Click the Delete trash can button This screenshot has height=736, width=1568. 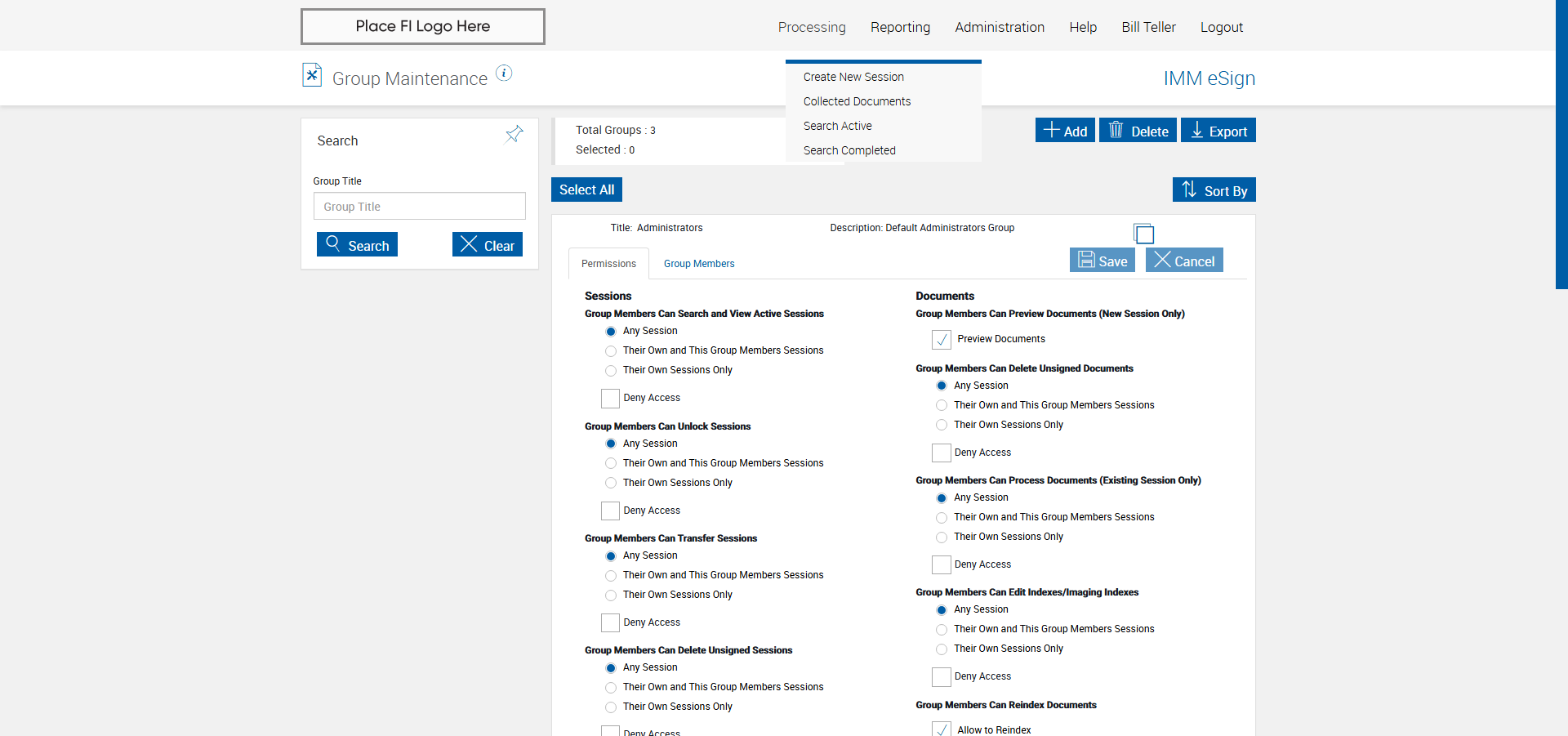(x=1138, y=131)
